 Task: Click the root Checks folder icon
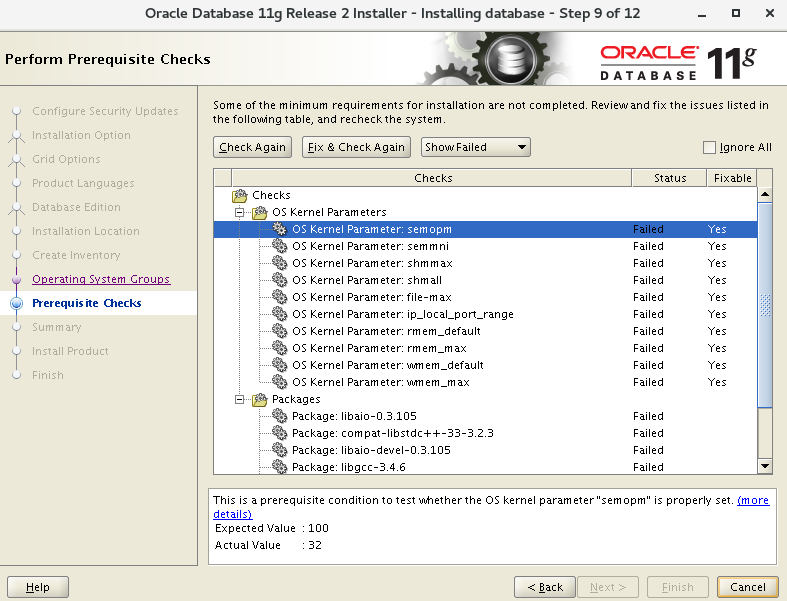tap(240, 195)
